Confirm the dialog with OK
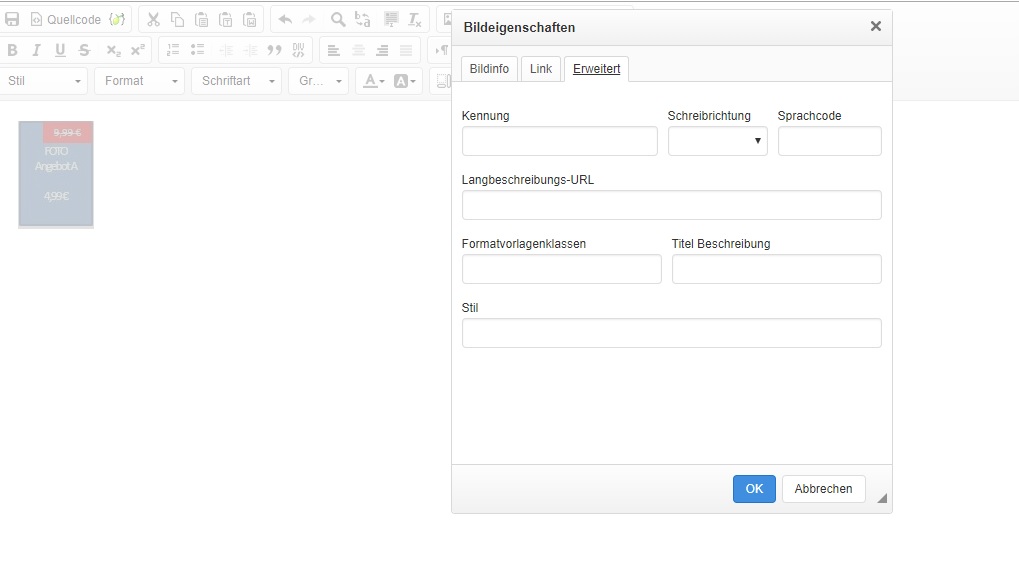Viewport: 1019px width, 563px height. [754, 489]
